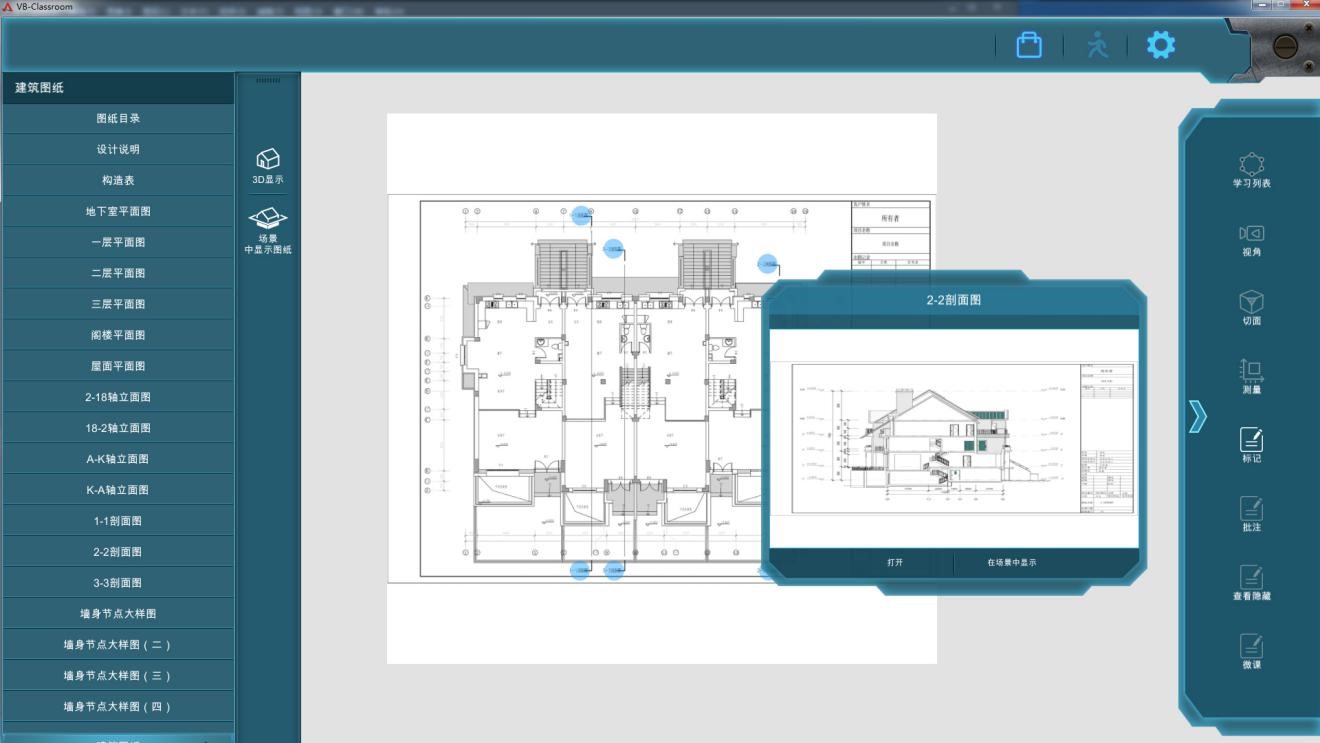
Task: Click the 打开 button in popup
Action: click(894, 563)
